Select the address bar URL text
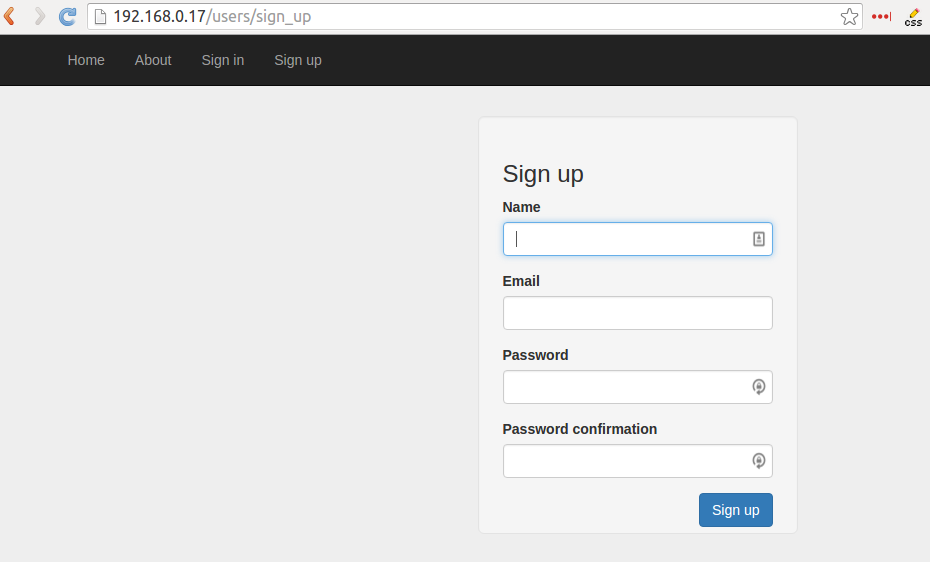This screenshot has height=562, width=930. point(212,17)
